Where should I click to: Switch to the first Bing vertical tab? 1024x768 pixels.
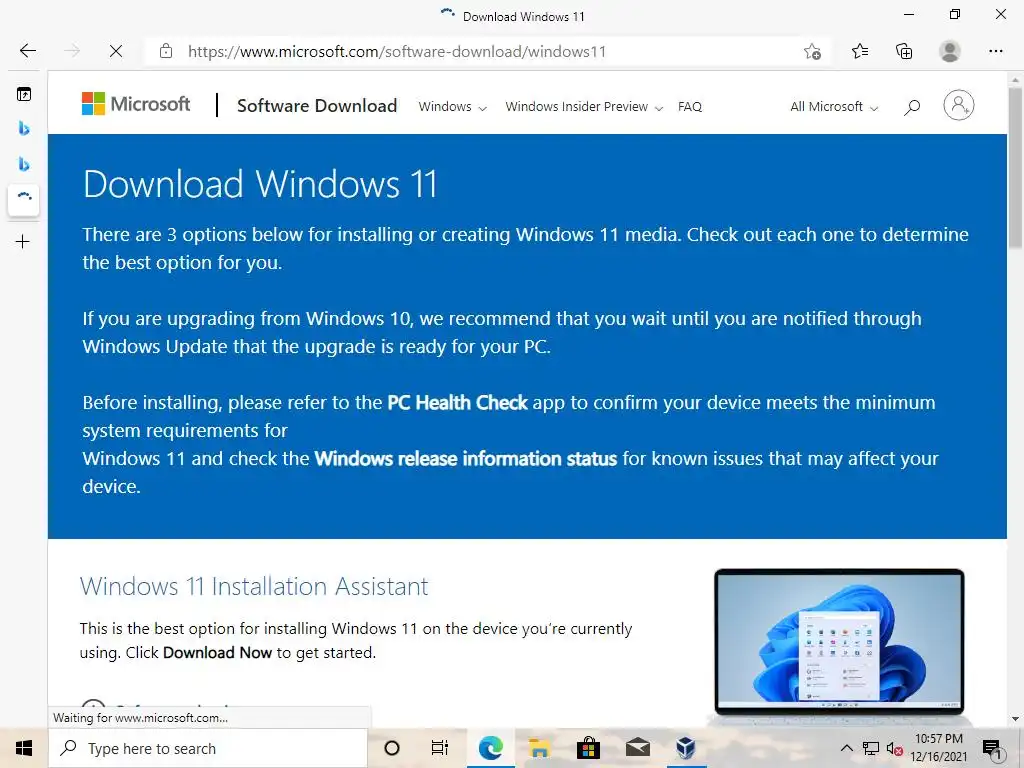pyautogui.click(x=24, y=129)
